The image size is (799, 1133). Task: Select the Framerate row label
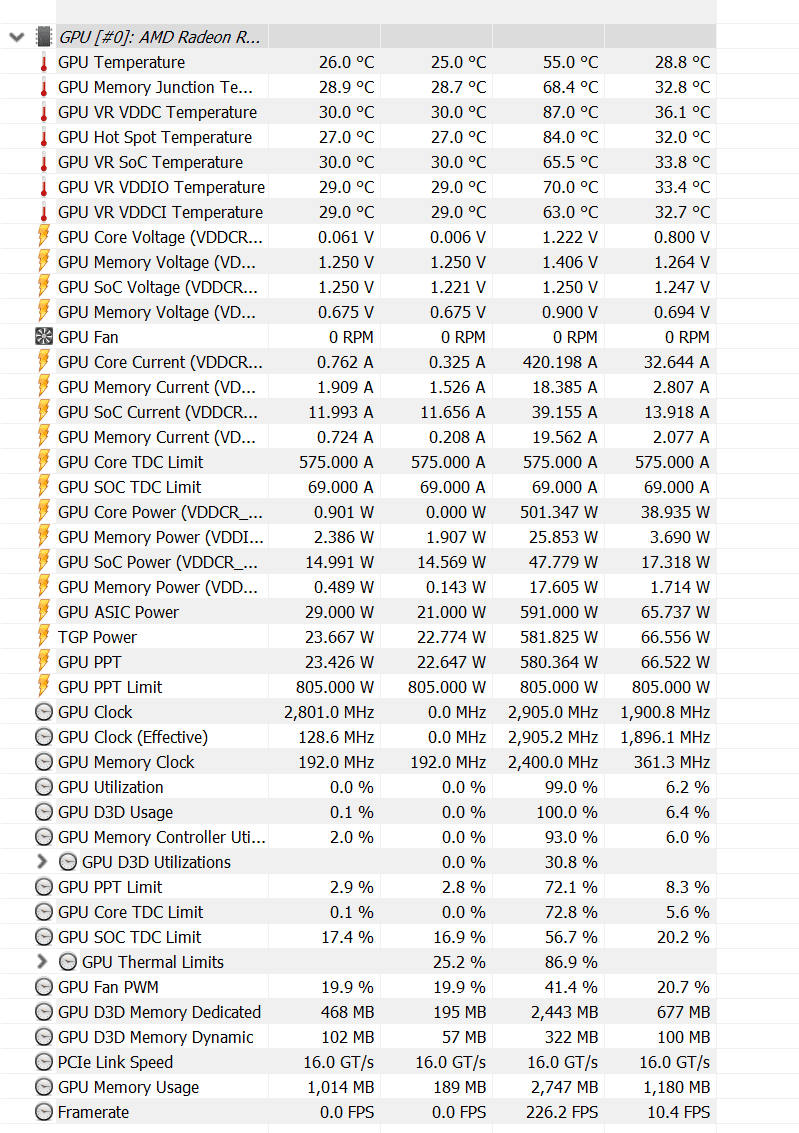[93, 1112]
